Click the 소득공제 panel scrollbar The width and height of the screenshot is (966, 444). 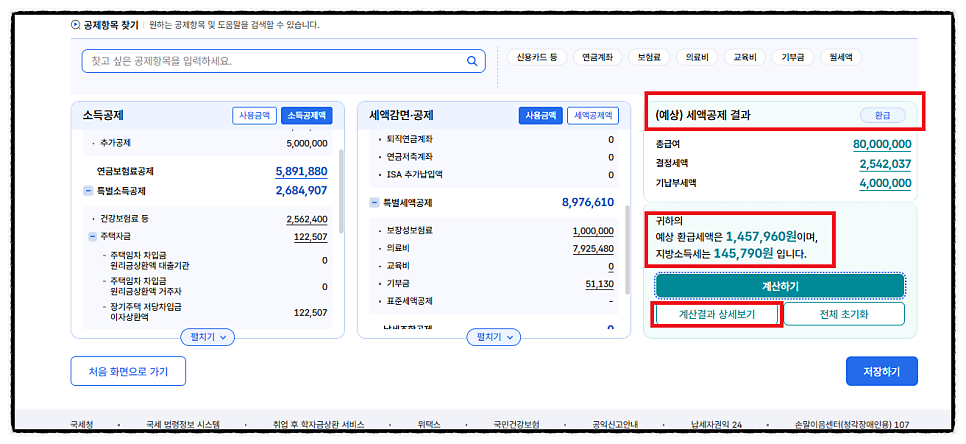[341, 191]
